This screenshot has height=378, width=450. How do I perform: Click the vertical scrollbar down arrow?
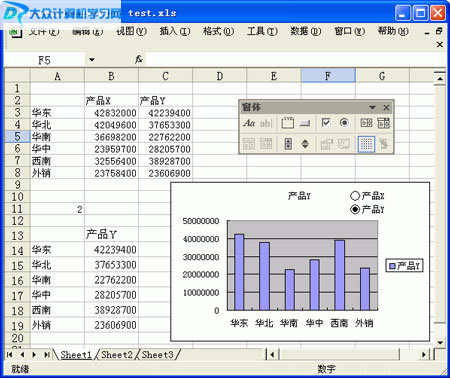tap(440, 343)
